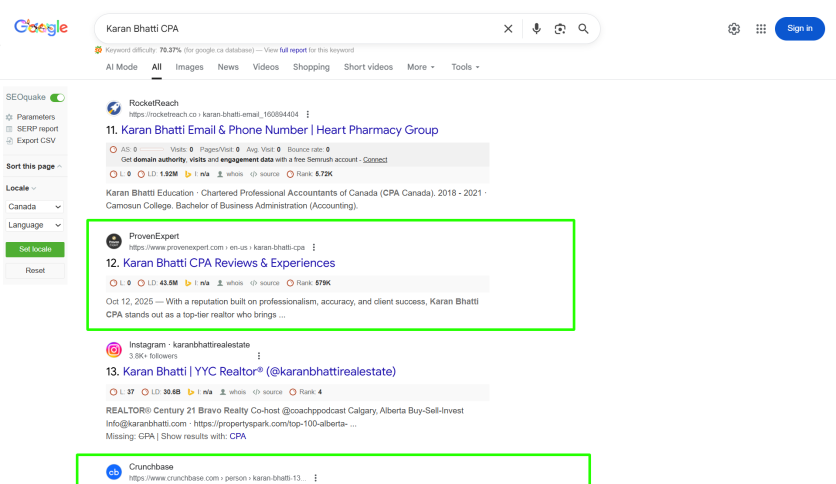This screenshot has width=836, height=484.
Task: Open the Tools dropdown
Action: (465, 67)
